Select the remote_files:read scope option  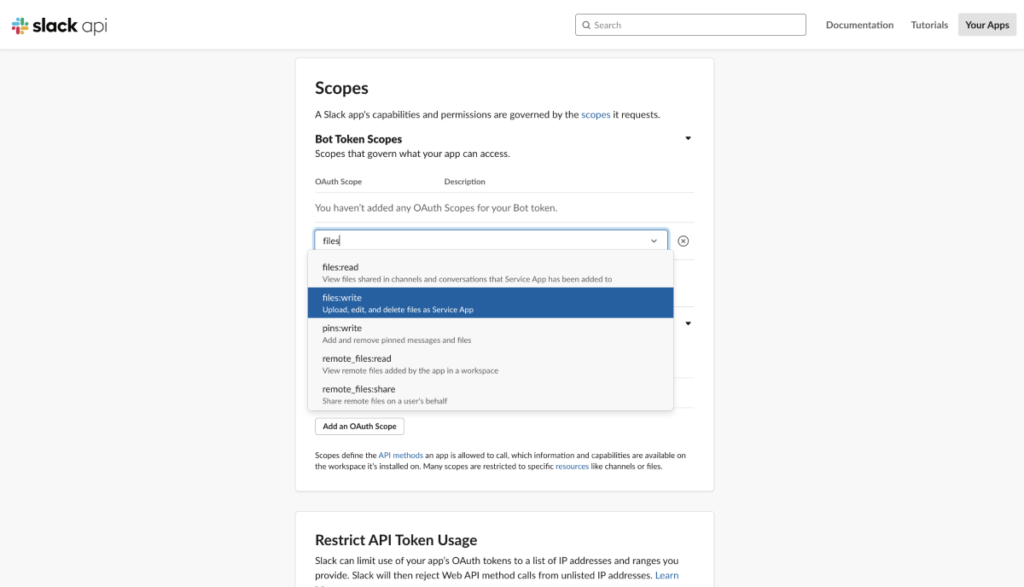(x=490, y=363)
